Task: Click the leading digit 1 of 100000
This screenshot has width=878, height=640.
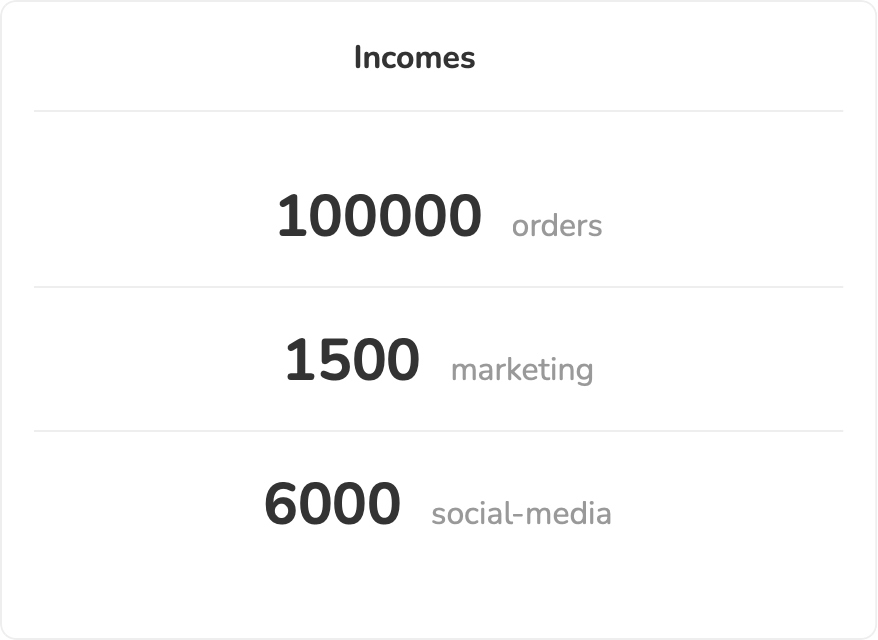Action: tap(292, 217)
